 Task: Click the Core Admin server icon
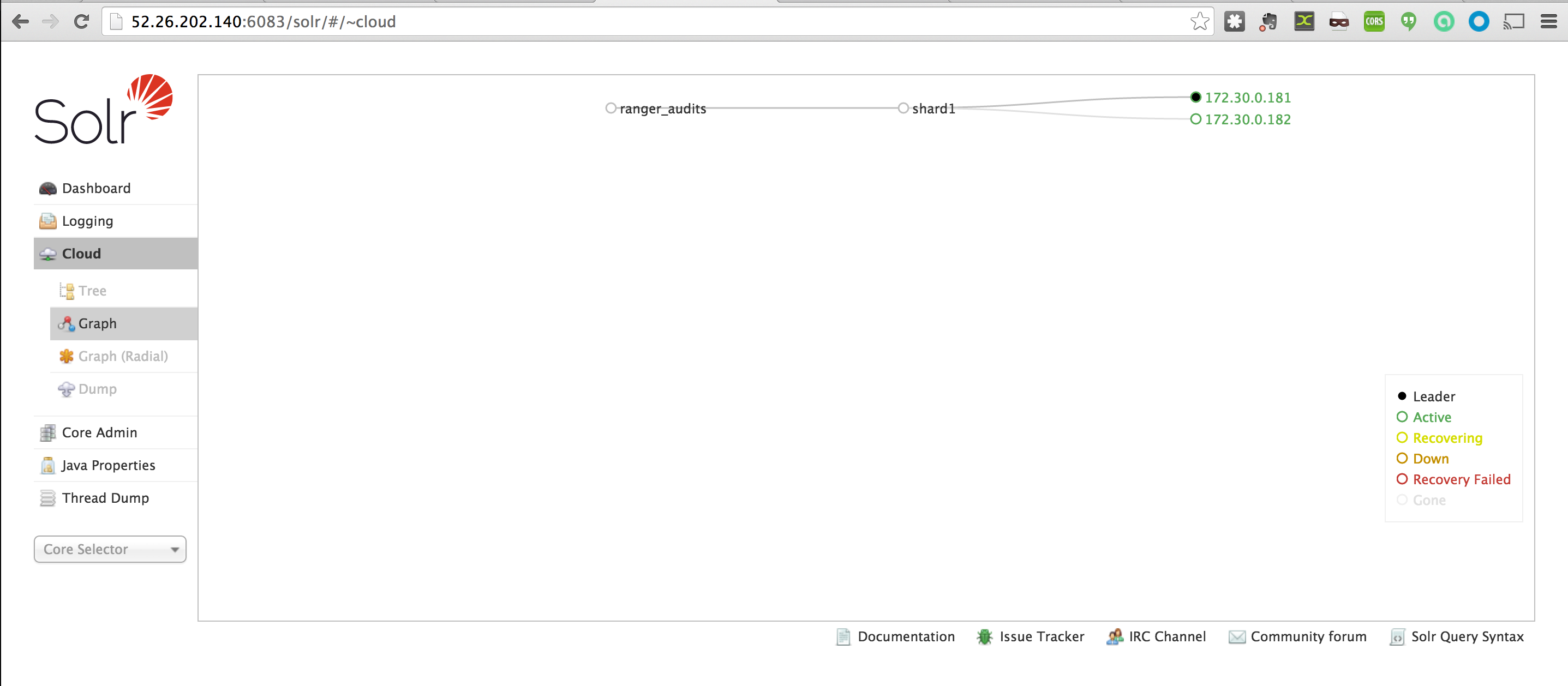[47, 433]
